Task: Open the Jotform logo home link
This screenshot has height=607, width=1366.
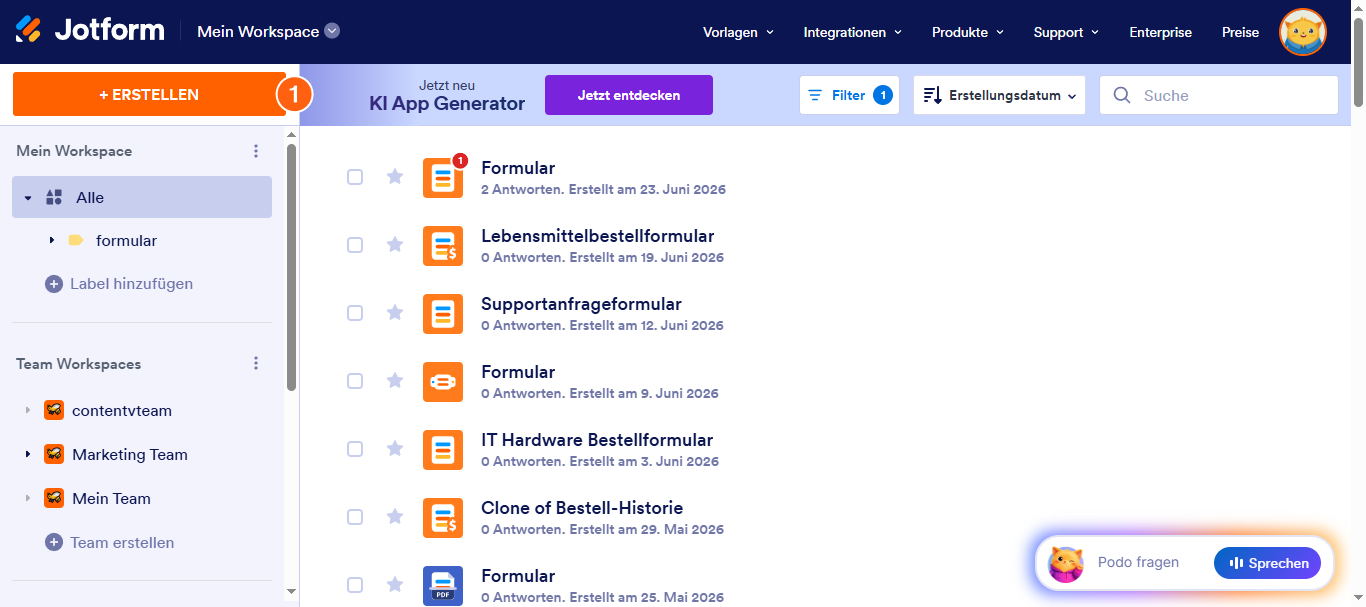Action: coord(90,30)
